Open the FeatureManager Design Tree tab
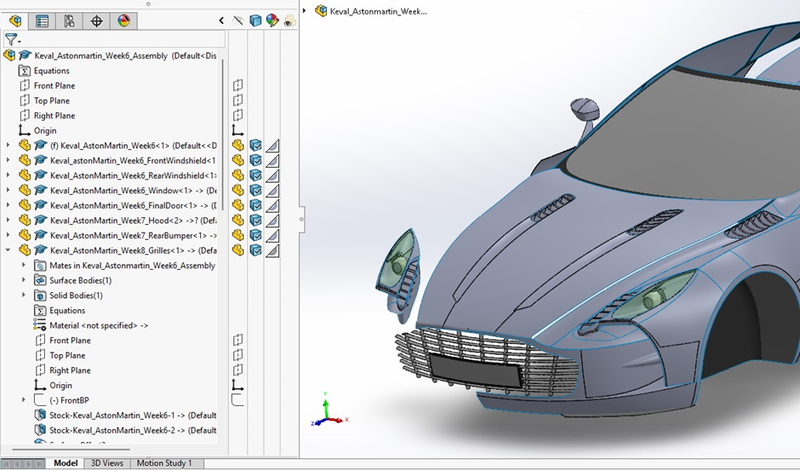This screenshot has width=800, height=470. (x=15, y=21)
